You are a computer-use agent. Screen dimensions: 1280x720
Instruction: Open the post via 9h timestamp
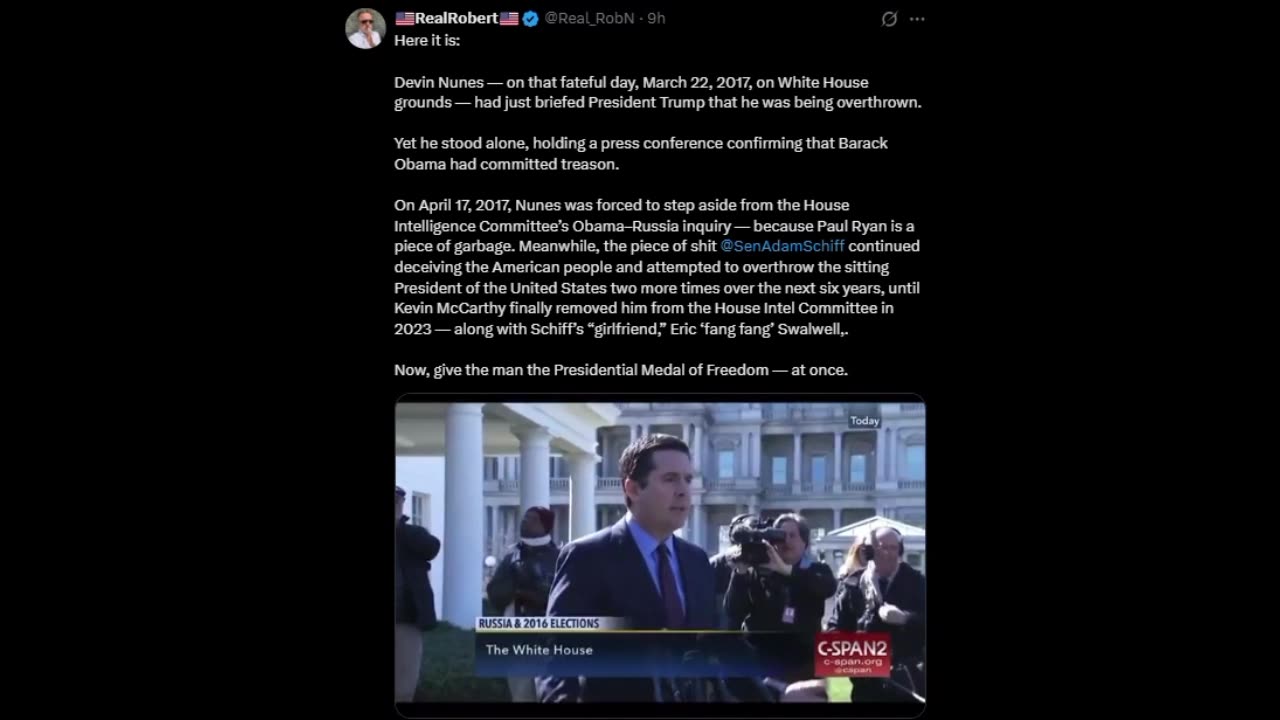(656, 19)
